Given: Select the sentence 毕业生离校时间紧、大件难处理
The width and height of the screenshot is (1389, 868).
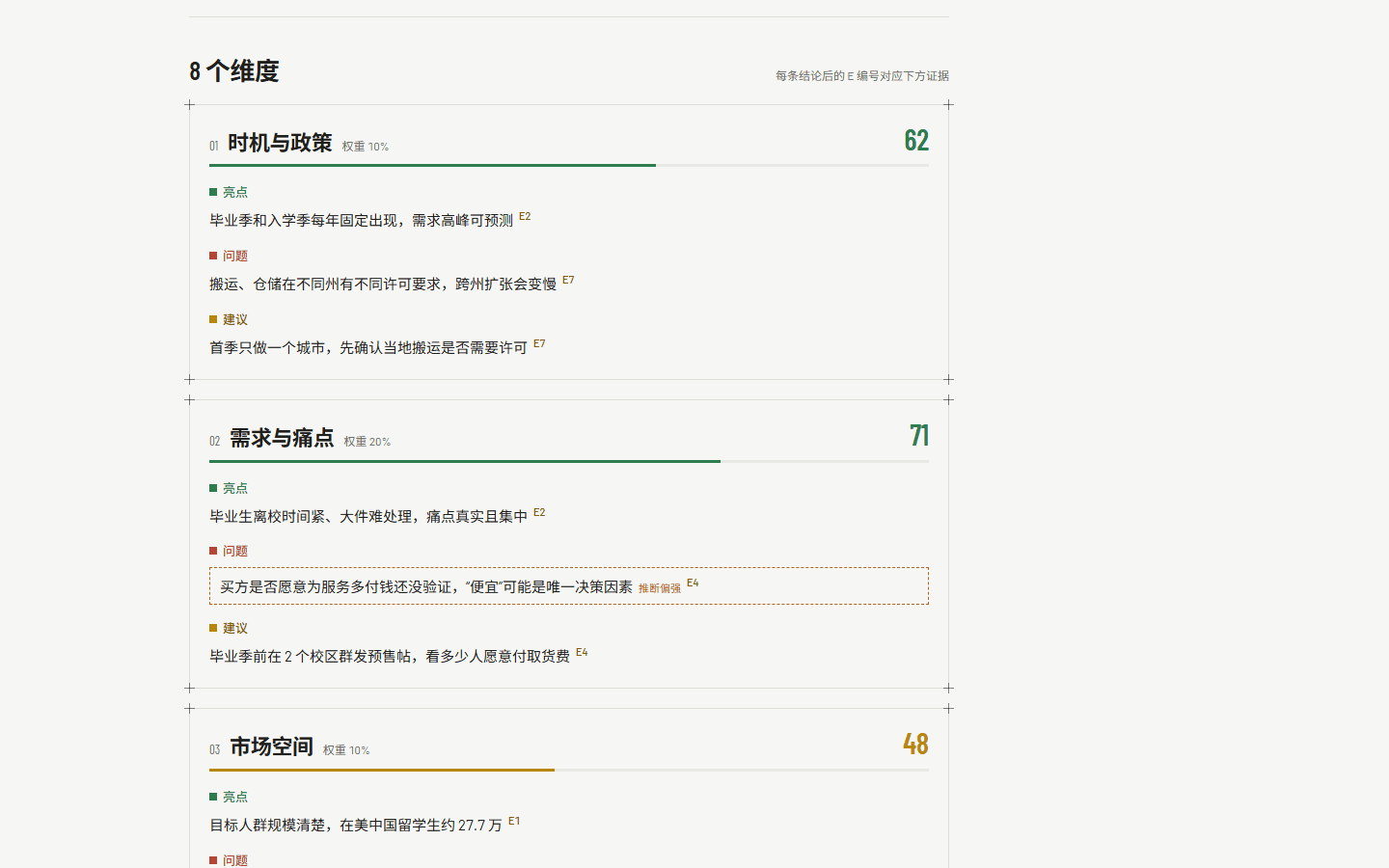Looking at the screenshot, I should tap(311, 517).
